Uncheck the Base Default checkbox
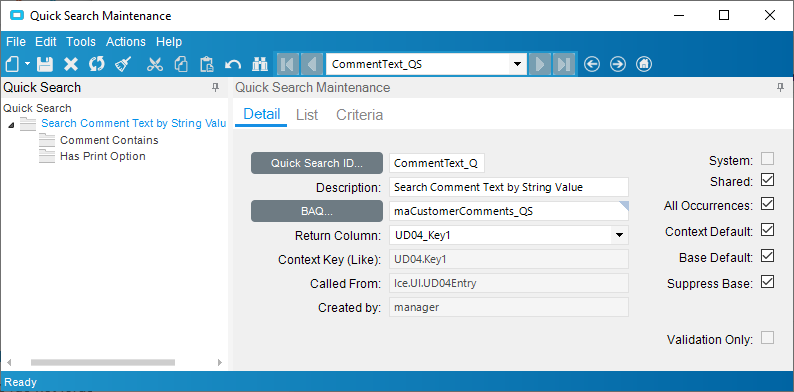 pyautogui.click(x=768, y=256)
